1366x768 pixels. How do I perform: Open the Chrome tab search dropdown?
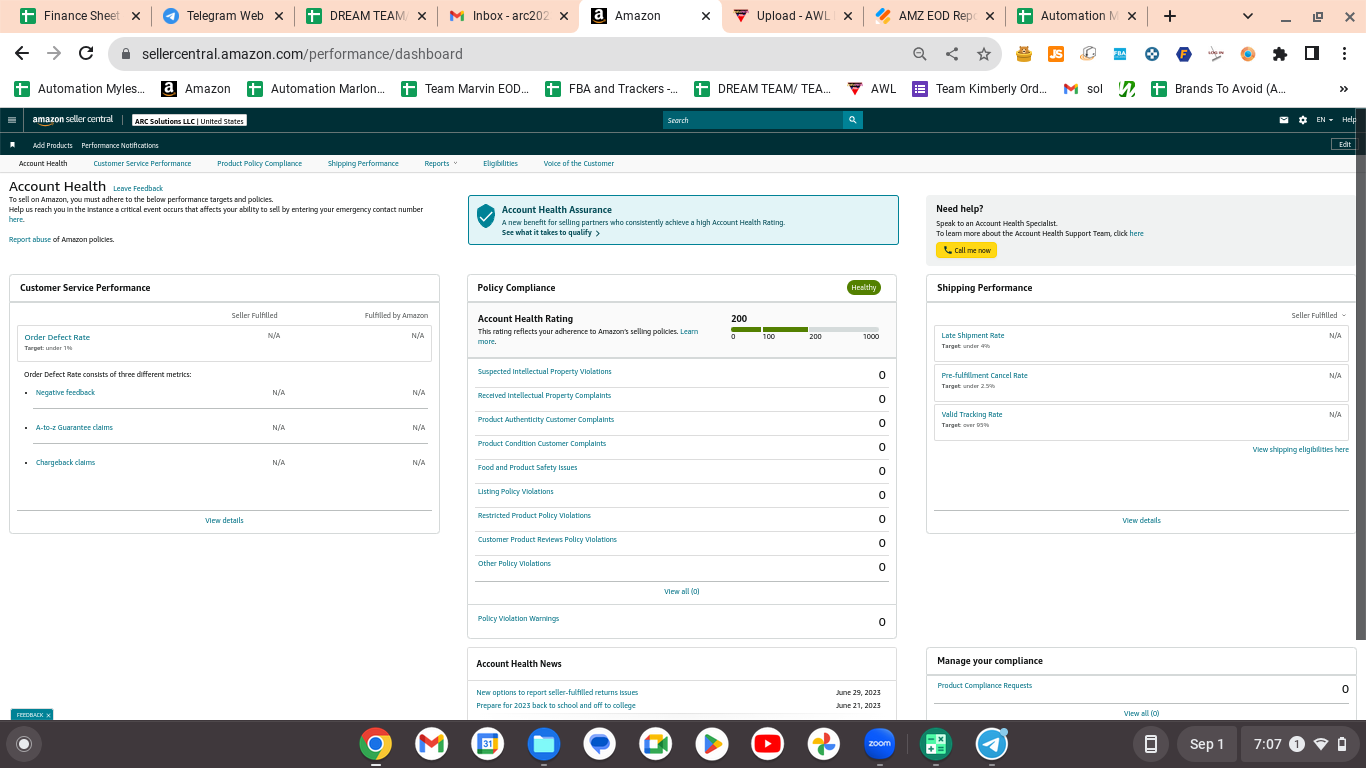coord(1248,16)
